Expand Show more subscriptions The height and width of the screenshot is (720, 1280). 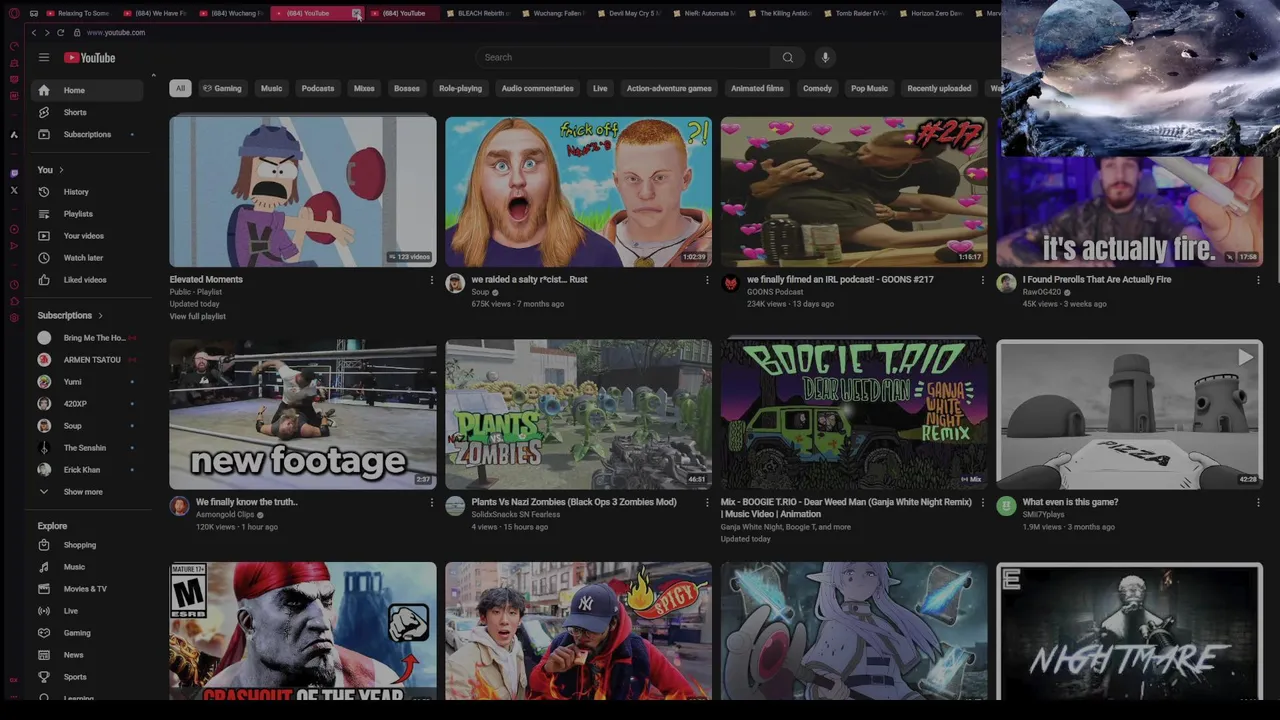click(x=87, y=492)
